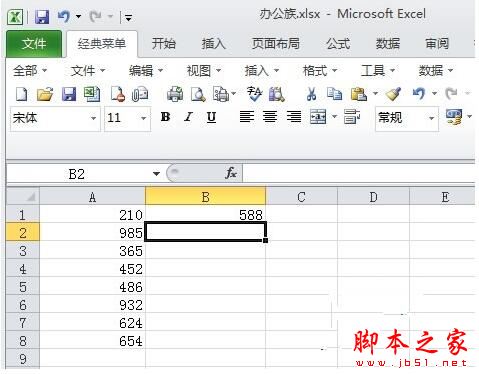
Task: Click the print preview magnifier icon
Action: tap(198, 94)
